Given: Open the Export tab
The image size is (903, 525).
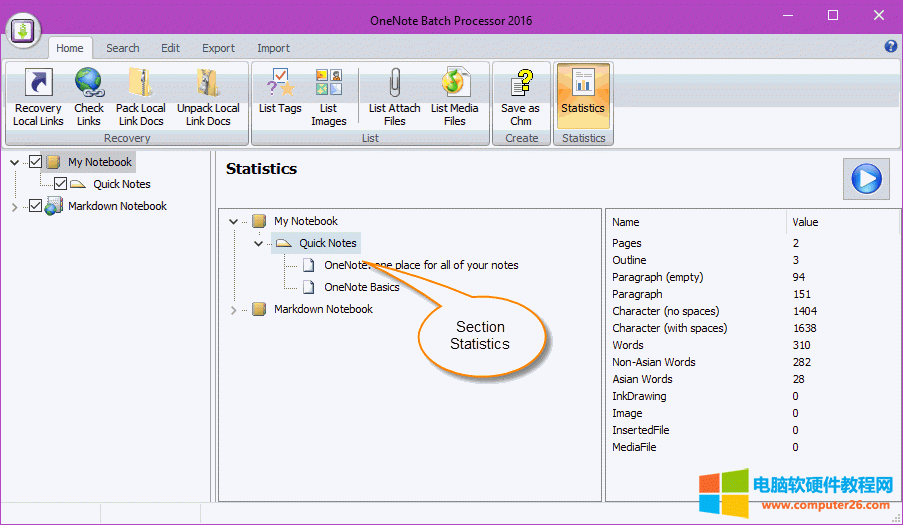Looking at the screenshot, I should tap(218, 48).
